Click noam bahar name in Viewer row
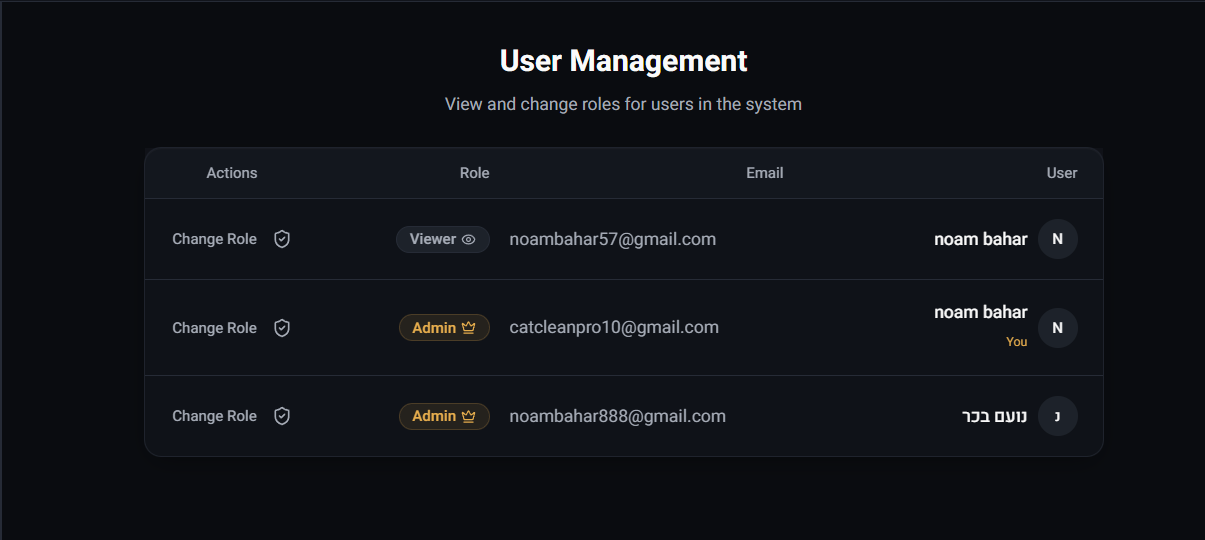 [981, 239]
